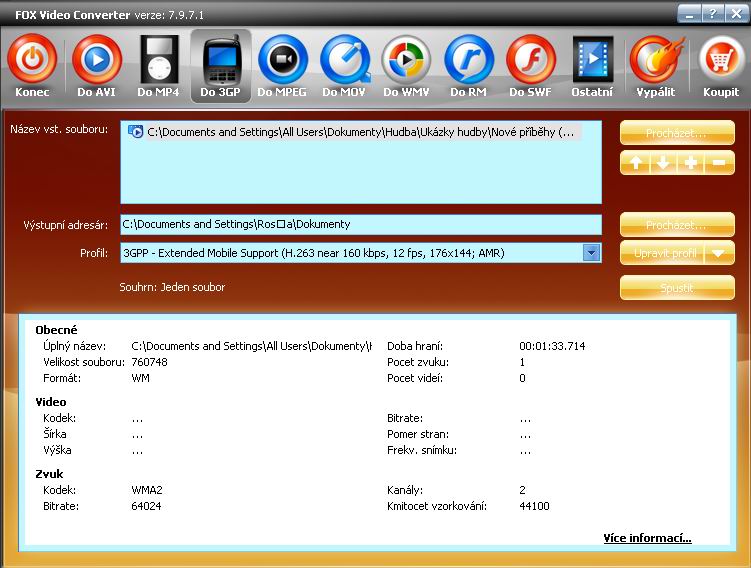Click the Upravit profil button

pyautogui.click(x=662, y=253)
